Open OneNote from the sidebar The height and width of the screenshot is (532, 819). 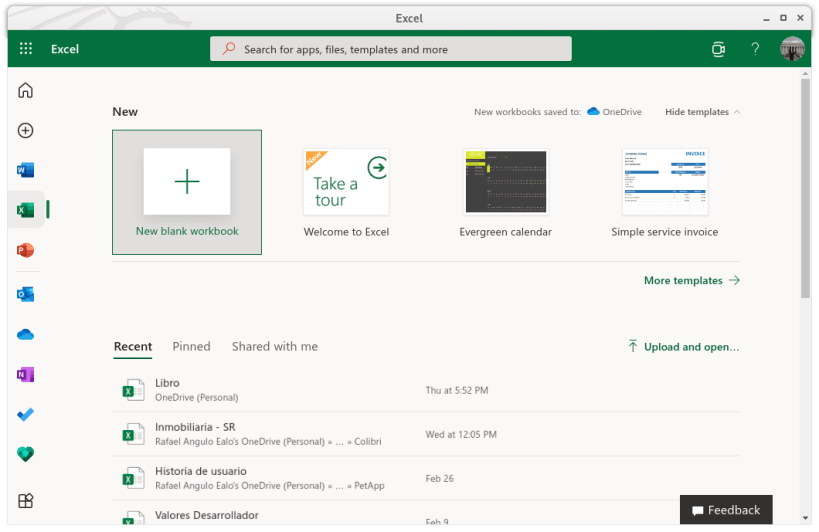click(26, 374)
